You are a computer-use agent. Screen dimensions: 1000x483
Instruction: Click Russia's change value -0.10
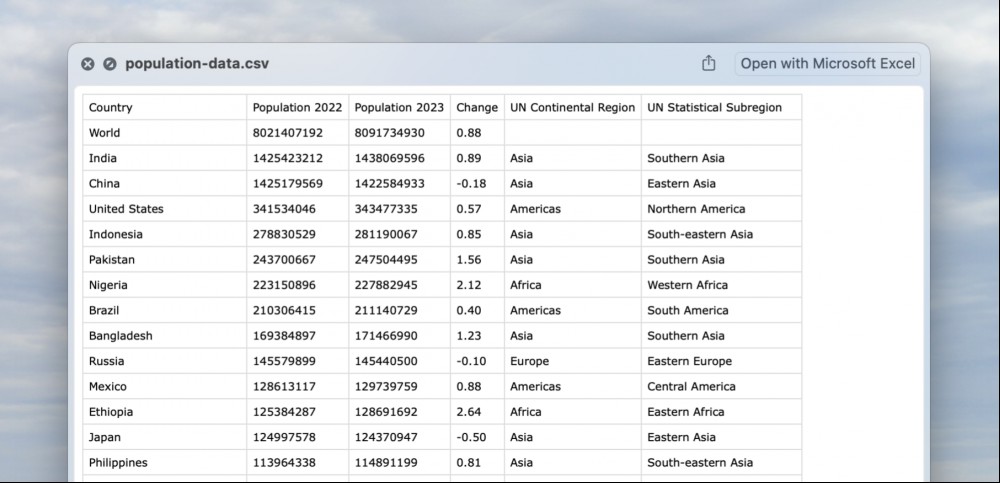coord(471,361)
